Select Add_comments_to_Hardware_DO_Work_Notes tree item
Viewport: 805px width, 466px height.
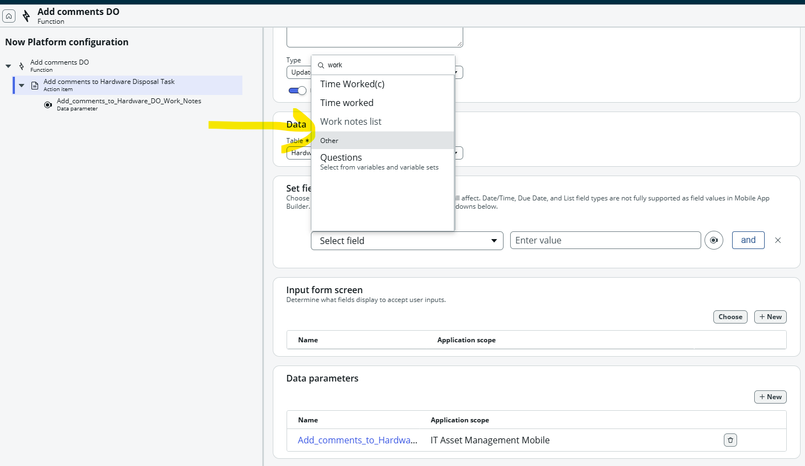(128, 104)
